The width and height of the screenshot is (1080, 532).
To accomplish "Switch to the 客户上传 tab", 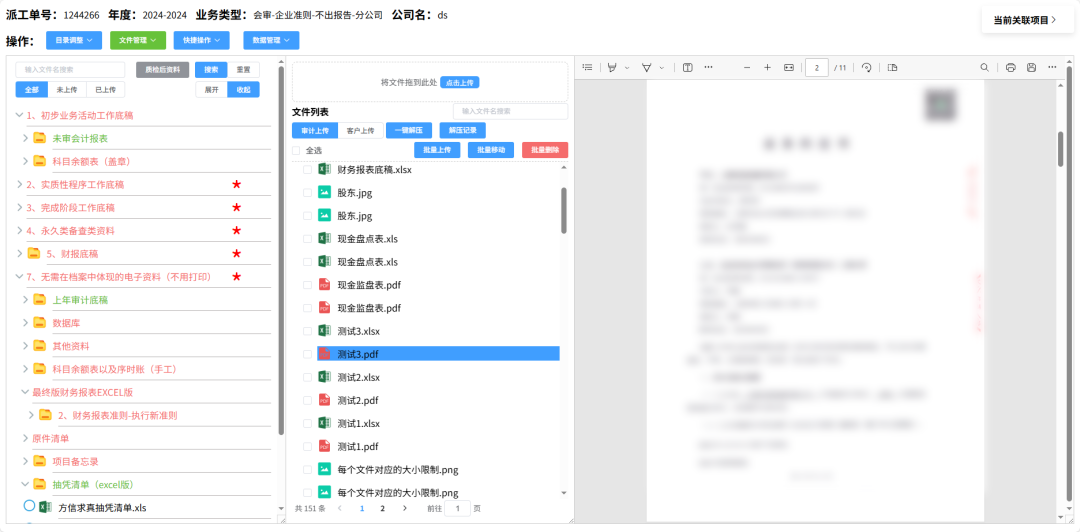I will 360,130.
